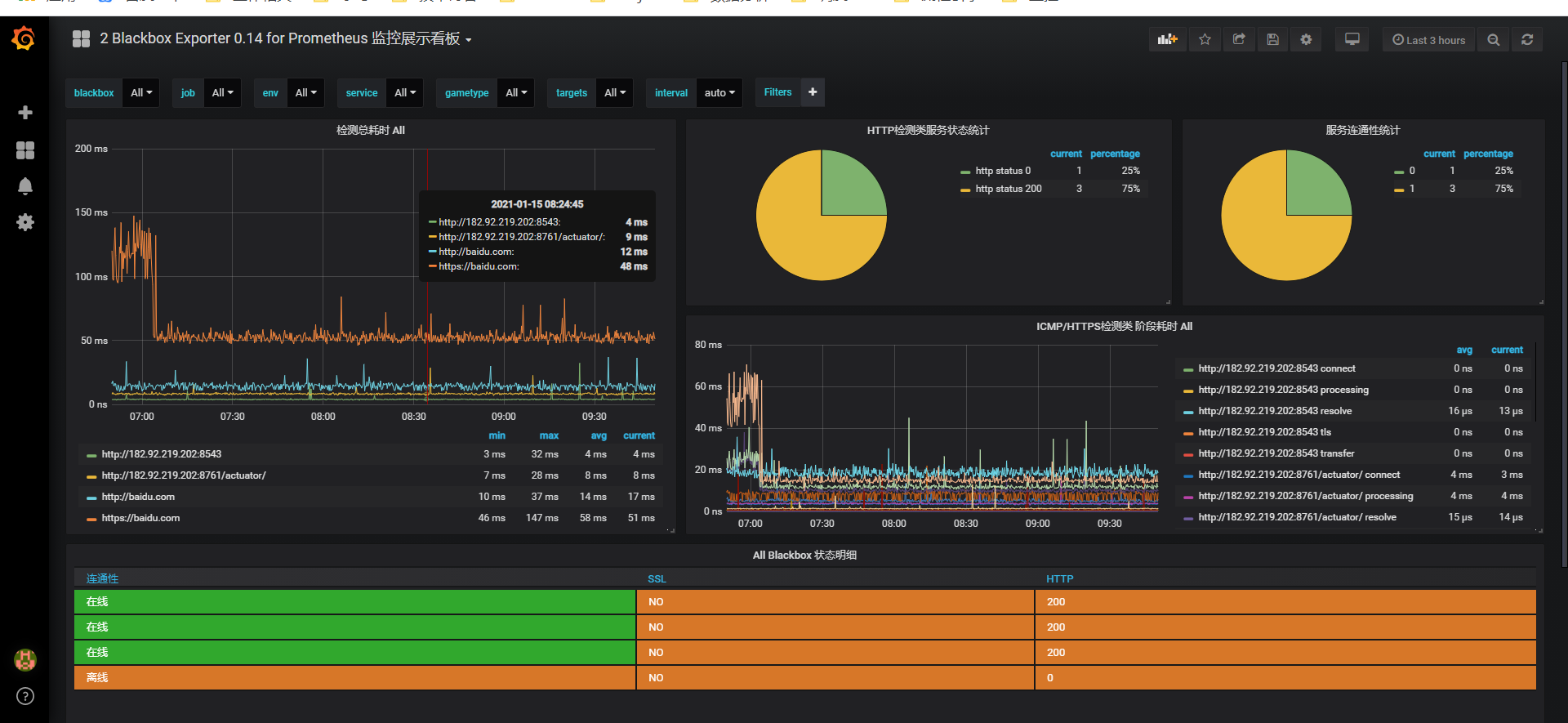This screenshot has width=1568, height=723.
Task: Open HTTP检测类服务状态统计 panel title menu
Action: (x=928, y=130)
